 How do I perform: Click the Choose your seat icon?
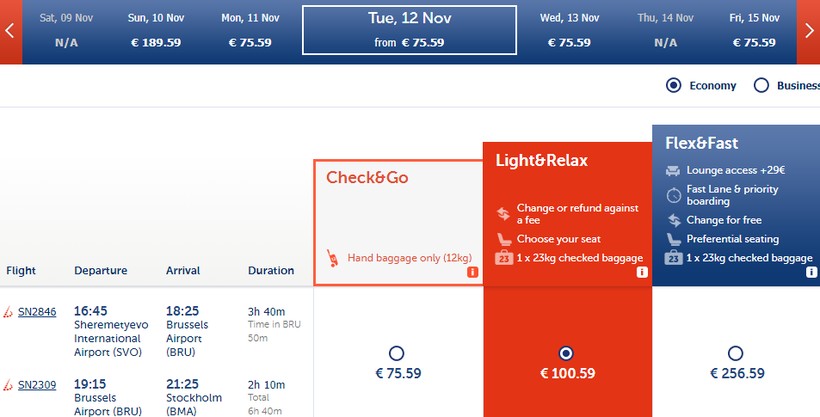tap(503, 239)
